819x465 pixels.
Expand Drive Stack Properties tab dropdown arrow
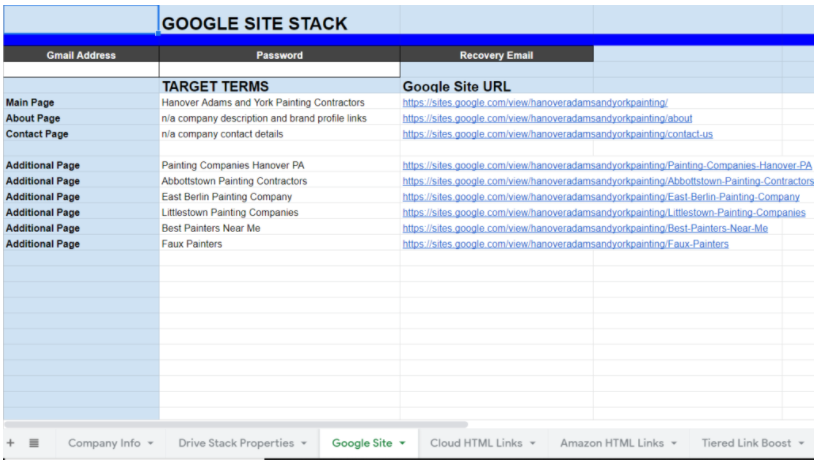point(304,443)
